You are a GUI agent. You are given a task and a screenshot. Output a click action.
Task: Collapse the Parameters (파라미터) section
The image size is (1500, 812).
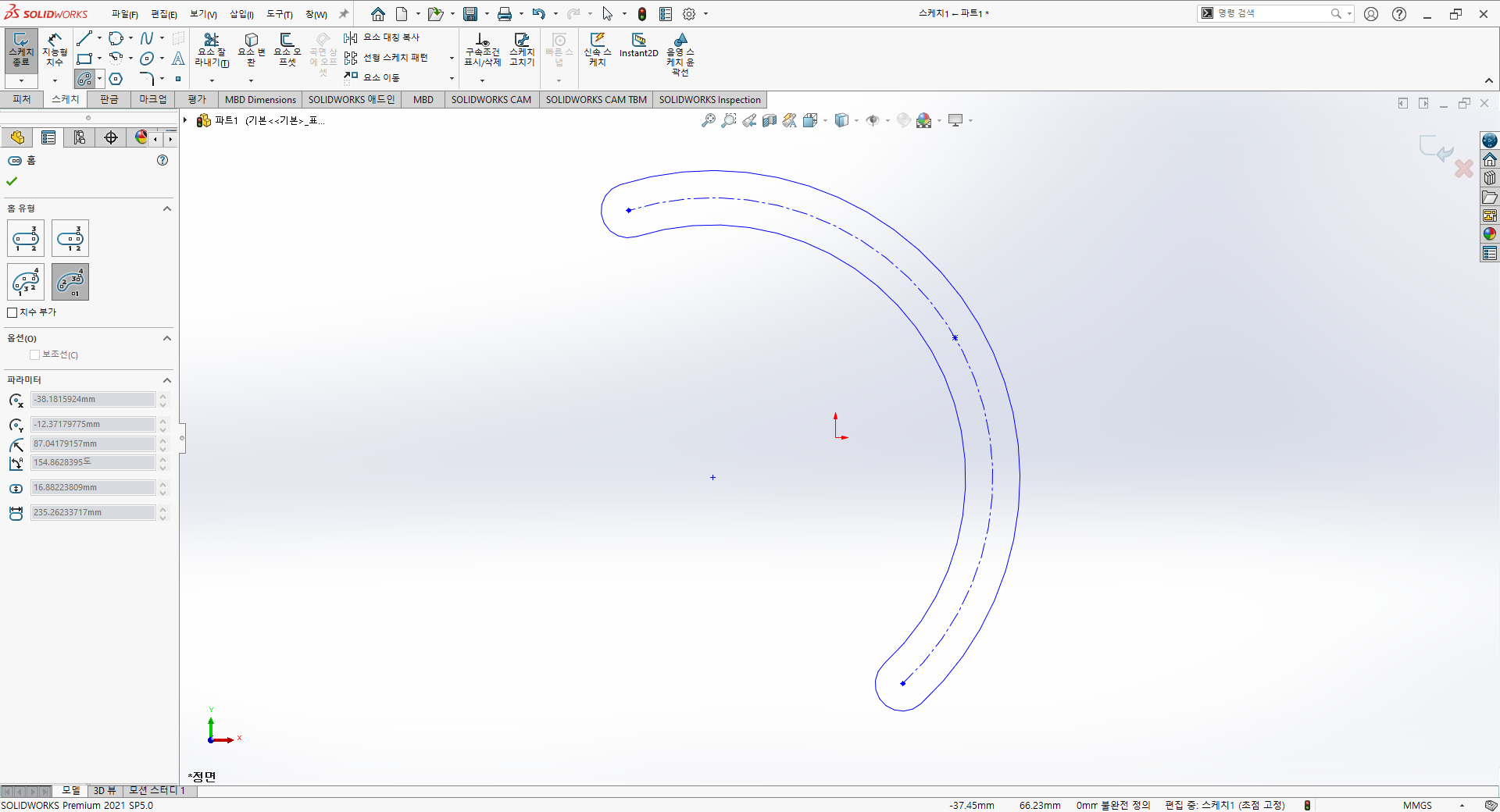coord(166,380)
